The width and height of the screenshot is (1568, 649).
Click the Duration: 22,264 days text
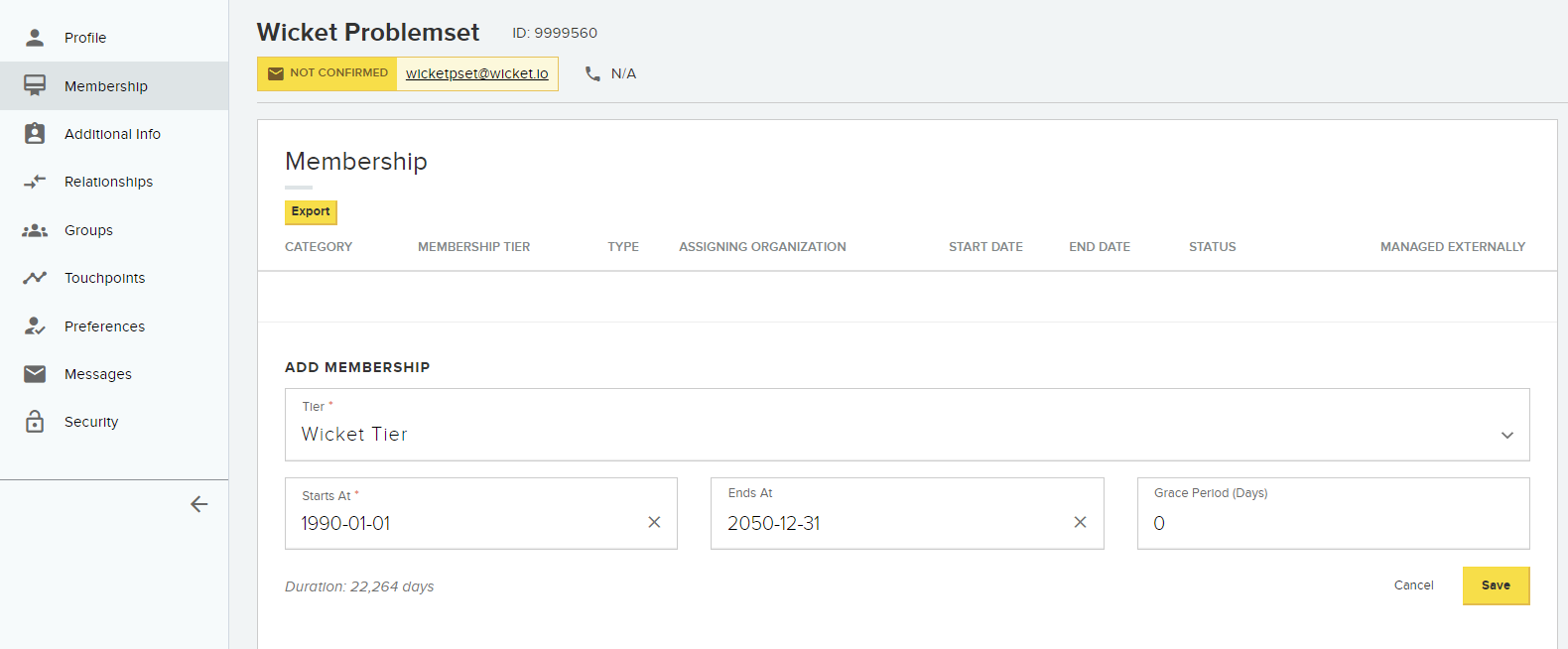tap(359, 586)
